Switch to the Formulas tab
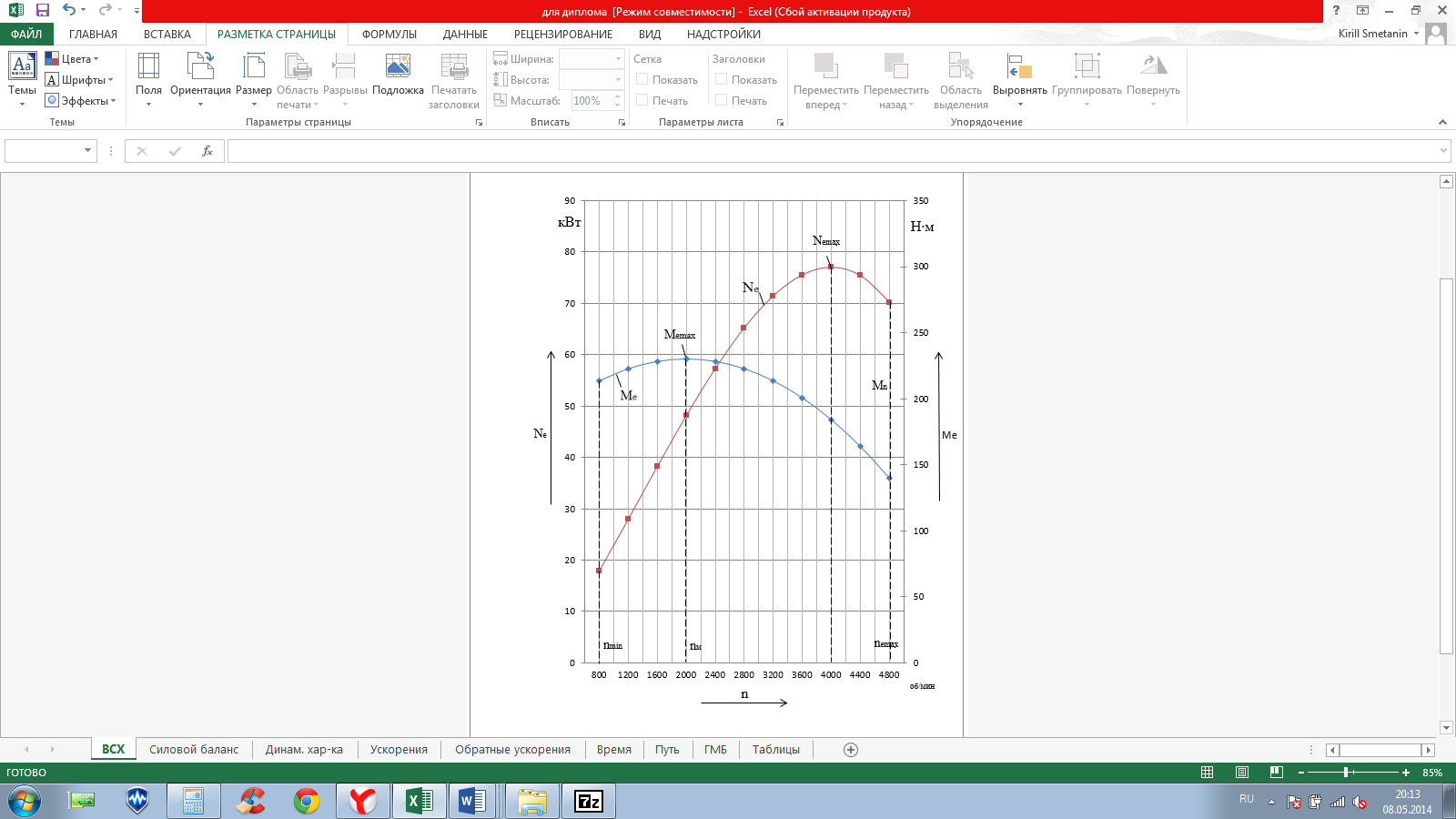 [389, 34]
